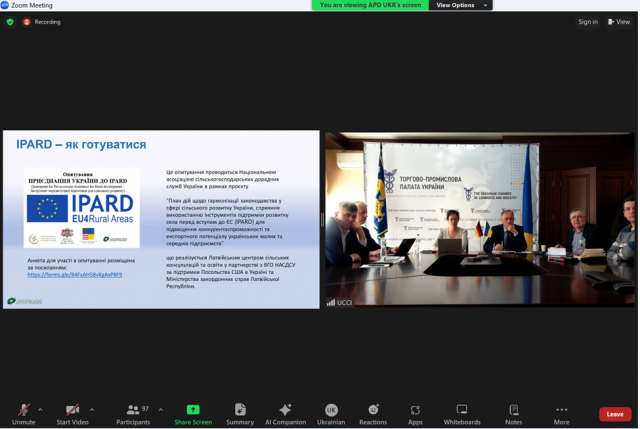This screenshot has width=640, height=429.
Task: Click the Zoom Meeting title bar icon
Action: pyautogui.click(x=4, y=5)
